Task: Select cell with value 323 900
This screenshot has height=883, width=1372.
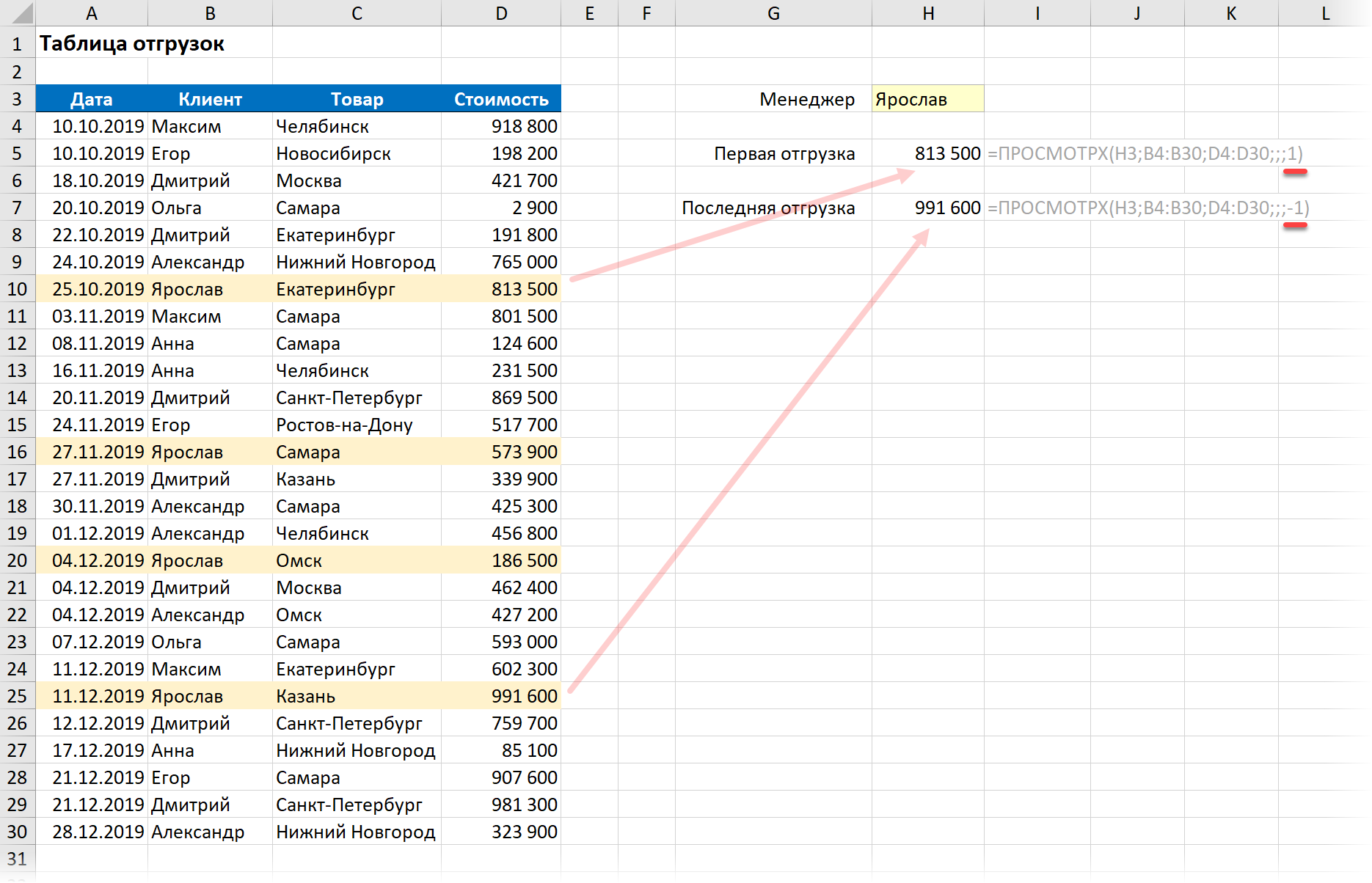Action: pyautogui.click(x=501, y=832)
